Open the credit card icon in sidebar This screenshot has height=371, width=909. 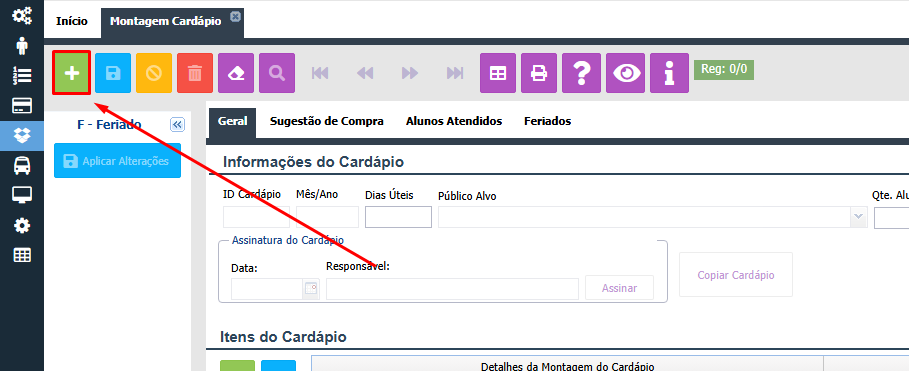[22, 106]
